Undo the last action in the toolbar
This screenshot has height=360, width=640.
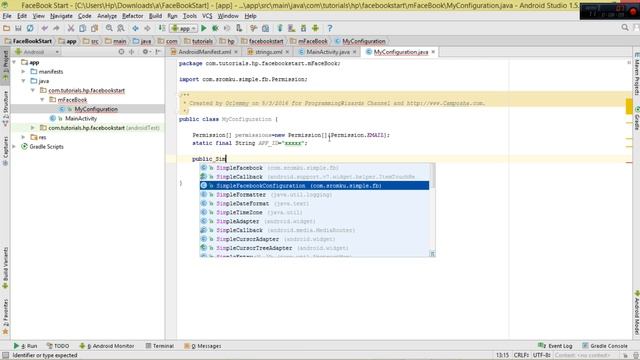pyautogui.click(x=44, y=28)
